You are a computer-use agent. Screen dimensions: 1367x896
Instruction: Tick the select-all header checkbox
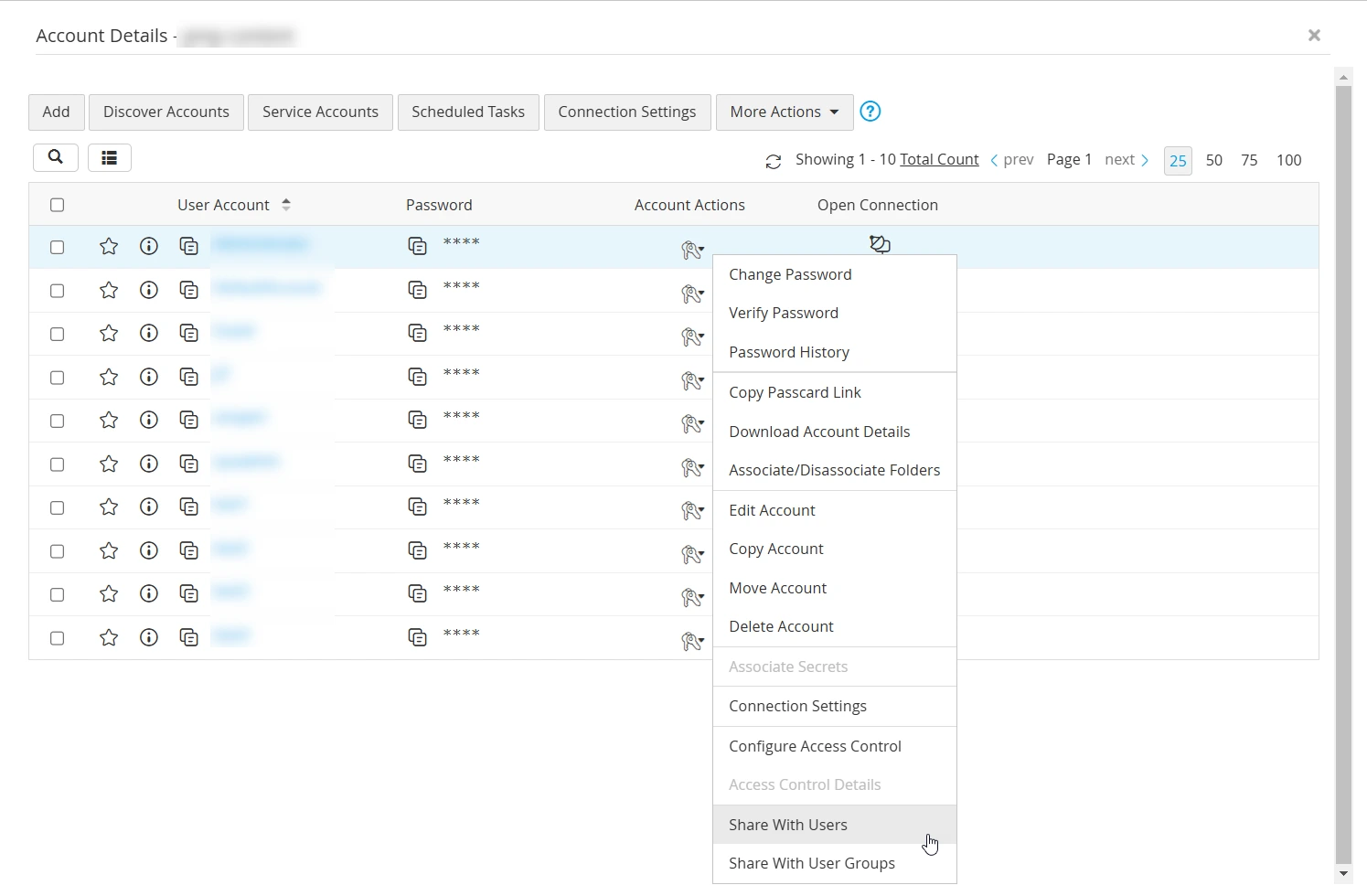pyautogui.click(x=58, y=205)
